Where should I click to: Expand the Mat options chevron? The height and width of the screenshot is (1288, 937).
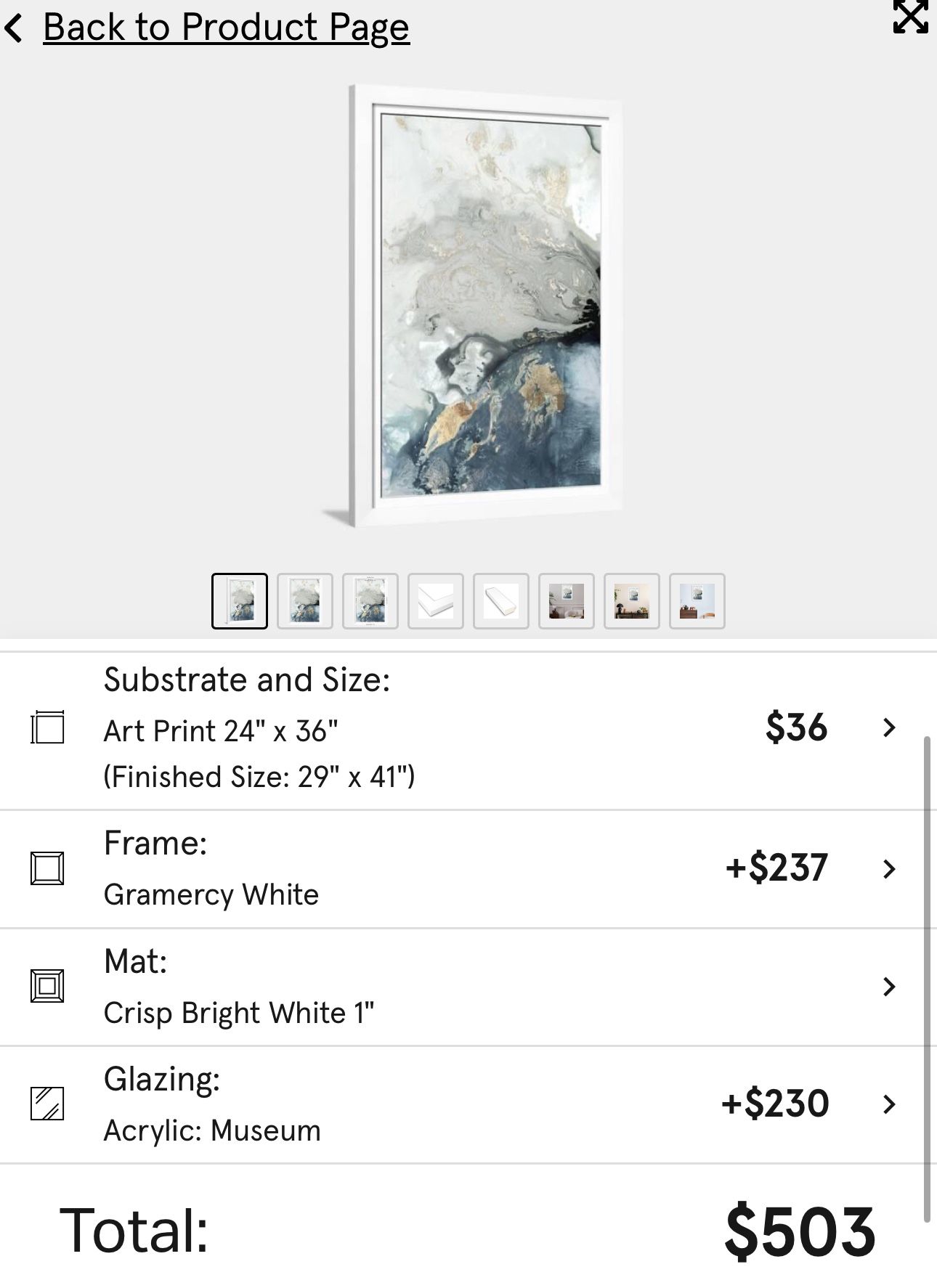tap(889, 986)
